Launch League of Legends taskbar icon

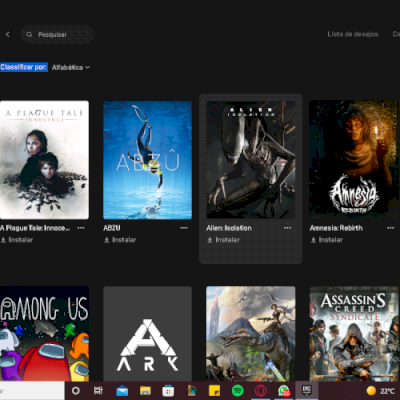pos(191,391)
